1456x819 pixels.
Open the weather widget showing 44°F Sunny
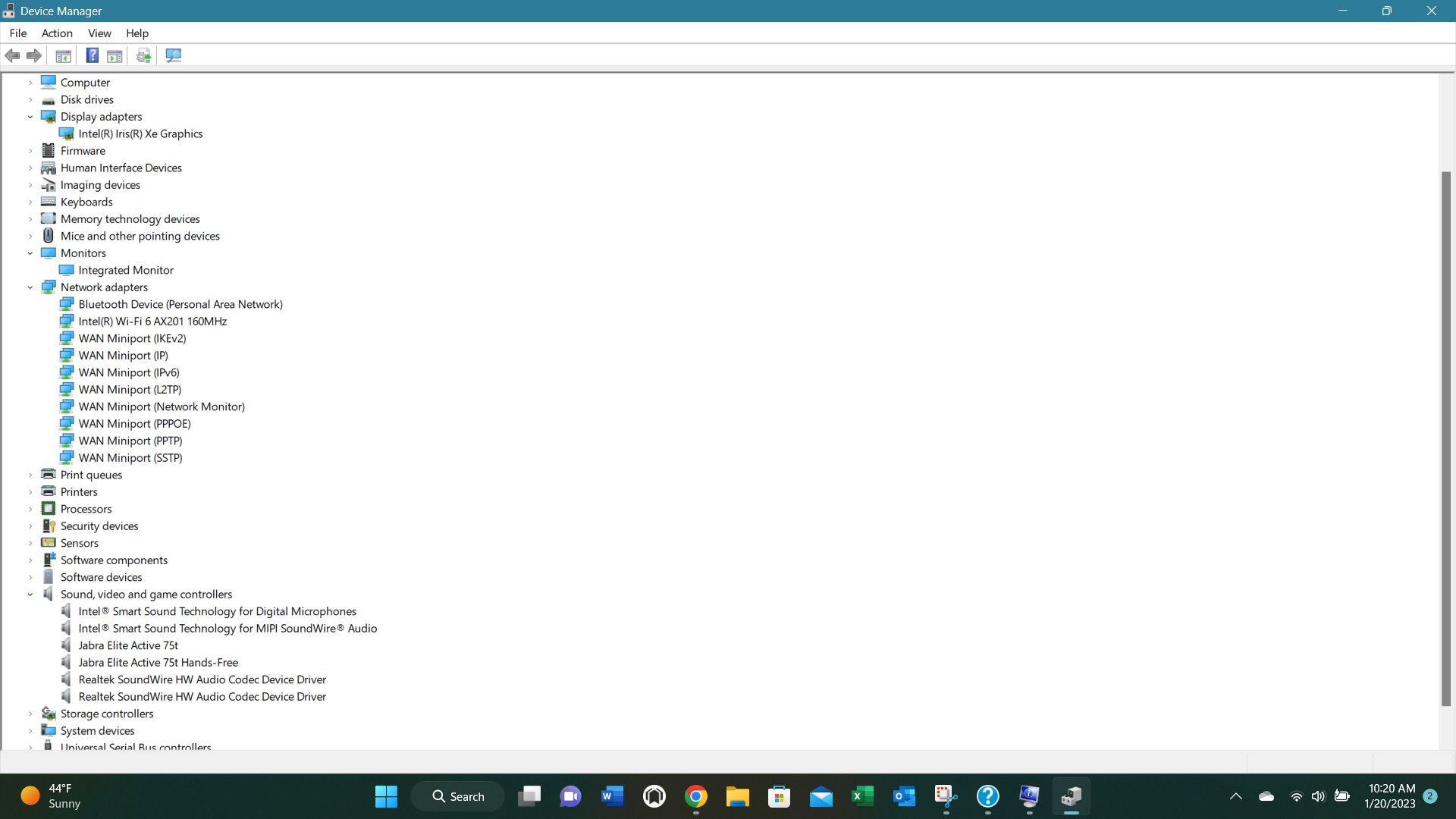[51, 796]
